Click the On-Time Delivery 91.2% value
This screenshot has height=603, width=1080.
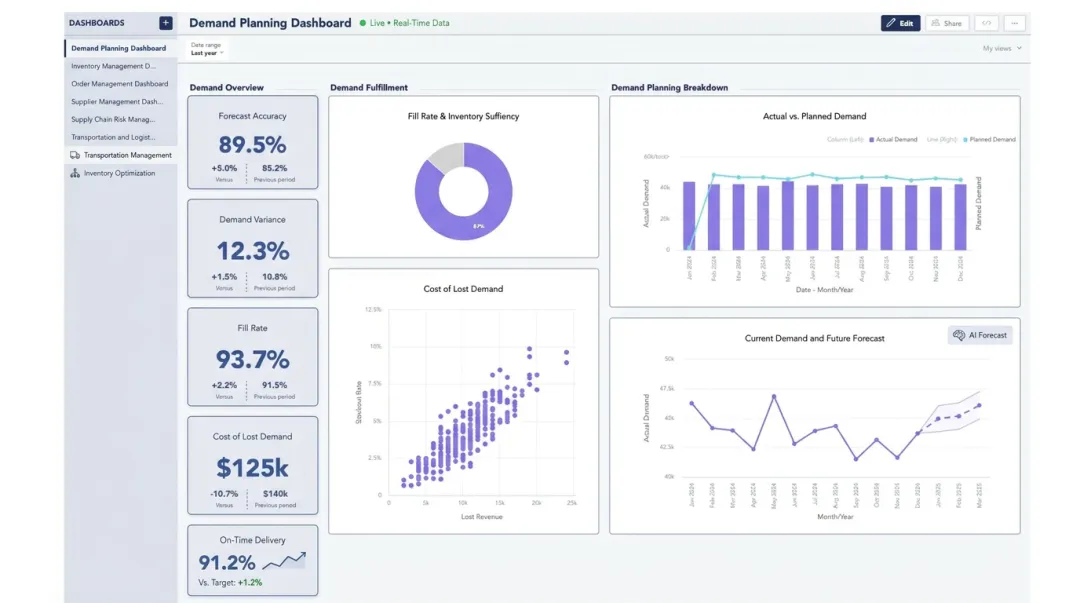coord(227,562)
